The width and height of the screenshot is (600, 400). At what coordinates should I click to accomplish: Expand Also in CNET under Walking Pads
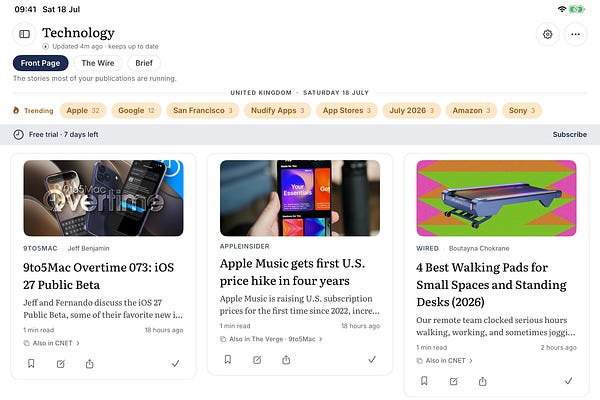coord(445,361)
